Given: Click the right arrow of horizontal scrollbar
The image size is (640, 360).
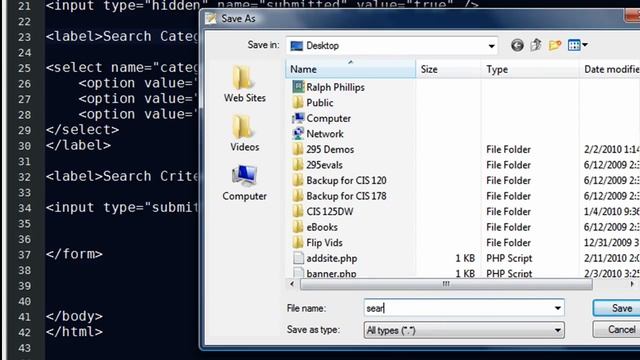Looking at the screenshot, I should pos(632,284).
